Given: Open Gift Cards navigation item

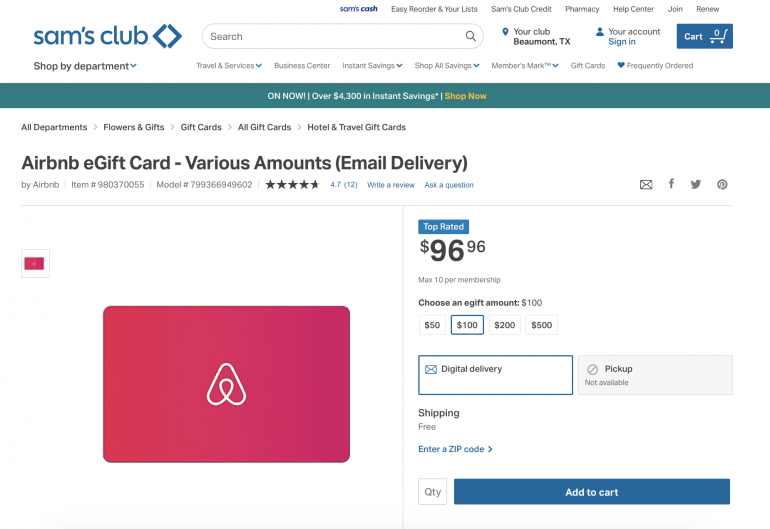Looking at the screenshot, I should coord(588,66).
